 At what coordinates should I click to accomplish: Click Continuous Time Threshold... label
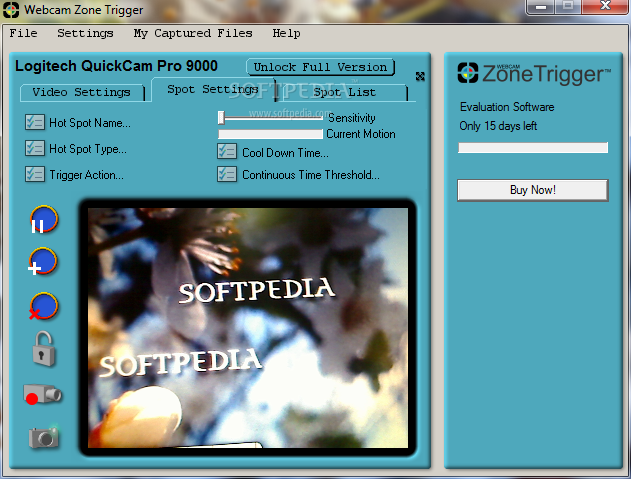coord(311,175)
